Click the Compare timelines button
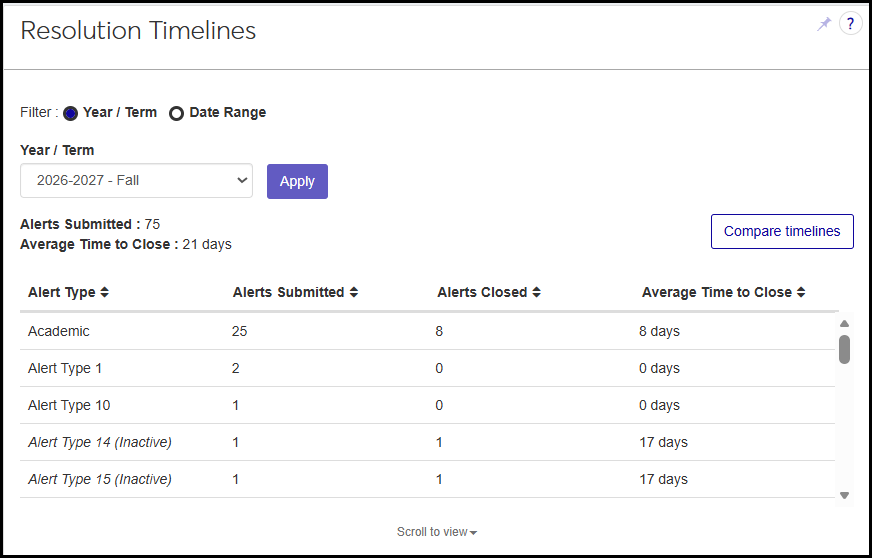Image resolution: width=872 pixels, height=558 pixels. 782,231
